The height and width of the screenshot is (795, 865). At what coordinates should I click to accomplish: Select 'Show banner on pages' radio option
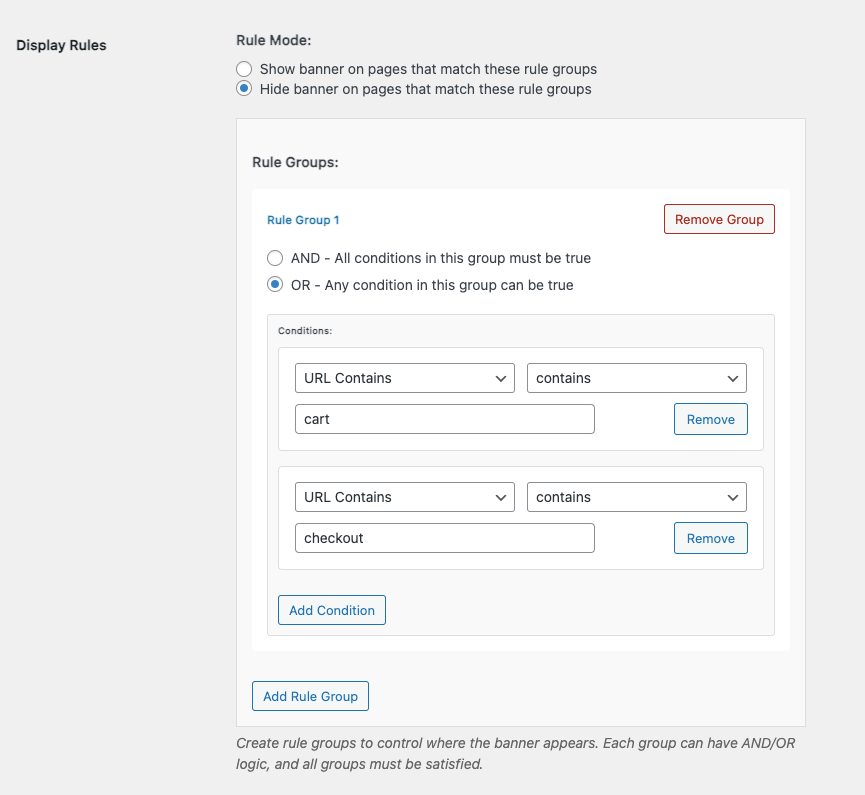[x=244, y=70]
